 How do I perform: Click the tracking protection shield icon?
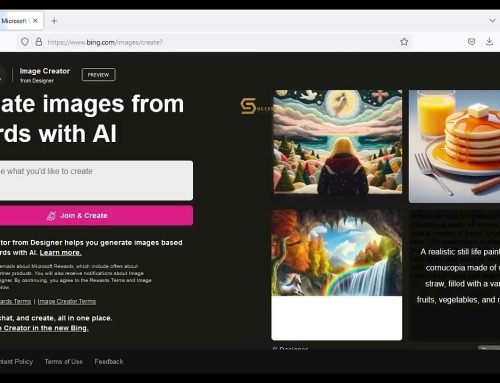coord(25,42)
